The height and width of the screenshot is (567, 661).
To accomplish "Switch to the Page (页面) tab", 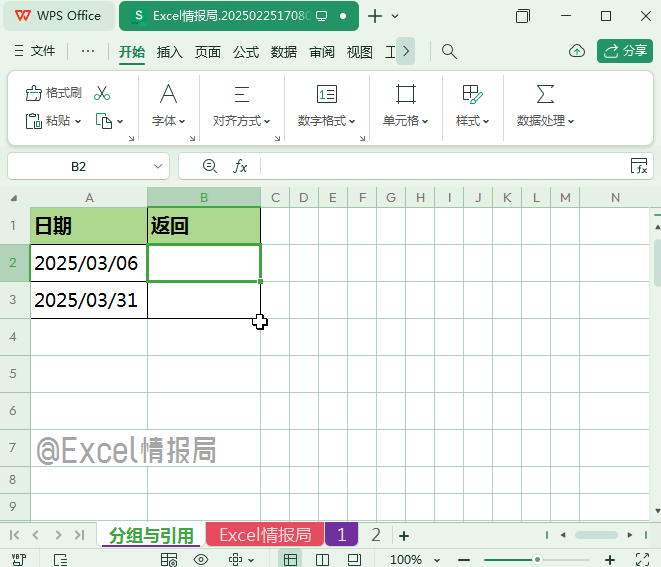I will click(x=208, y=52).
